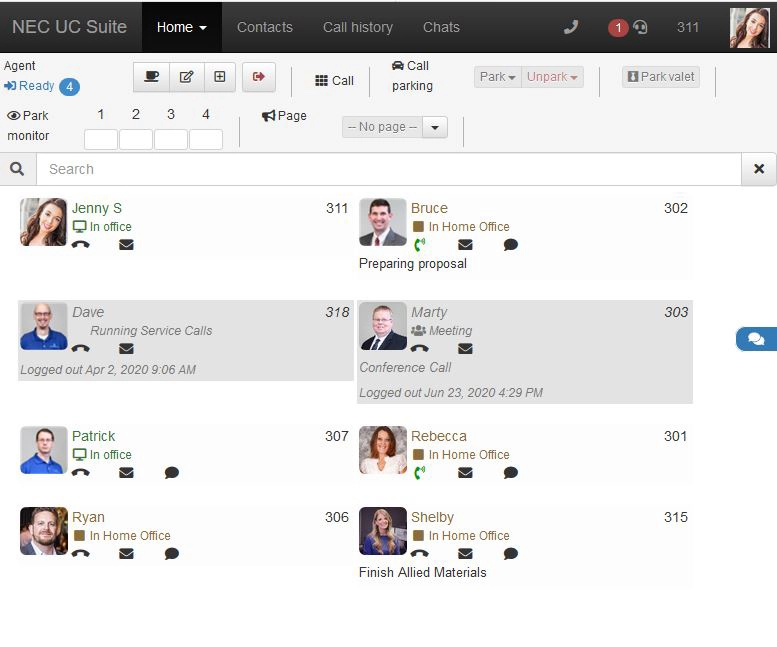Click Rebecca's green active call icon
Screen dimensions: 777x647
(419, 472)
